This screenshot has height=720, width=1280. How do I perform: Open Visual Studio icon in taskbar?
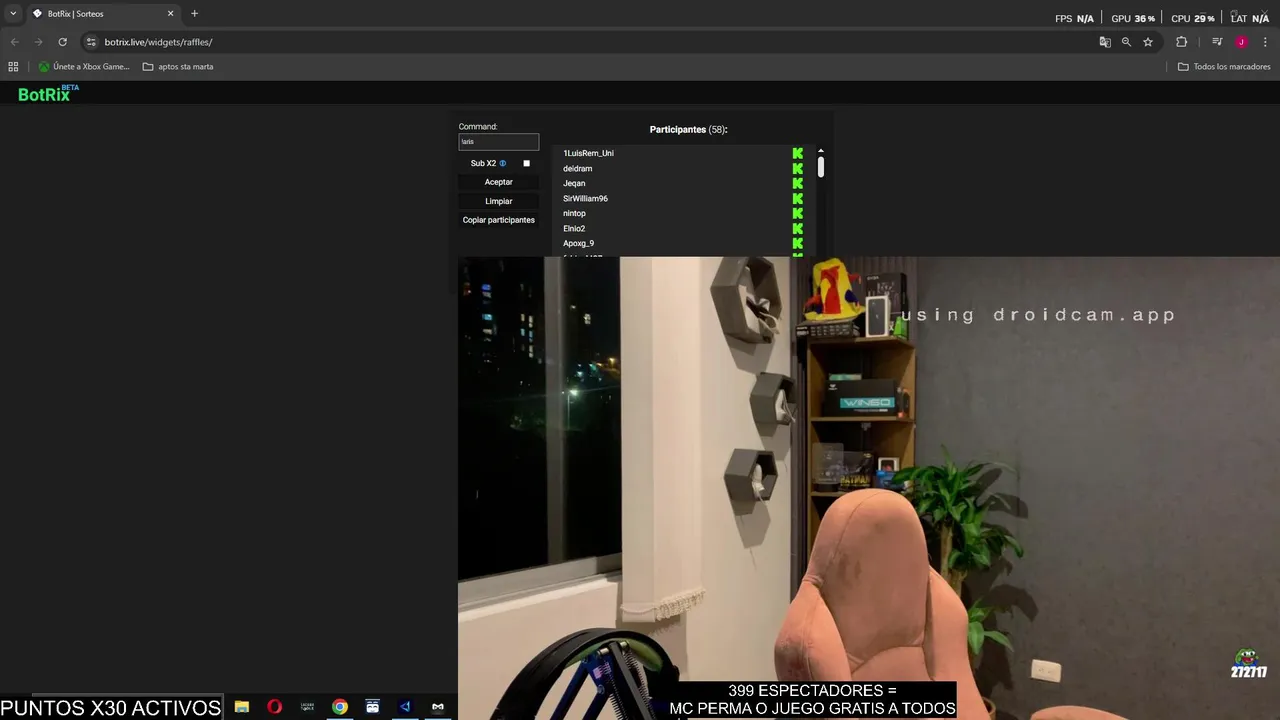point(405,707)
